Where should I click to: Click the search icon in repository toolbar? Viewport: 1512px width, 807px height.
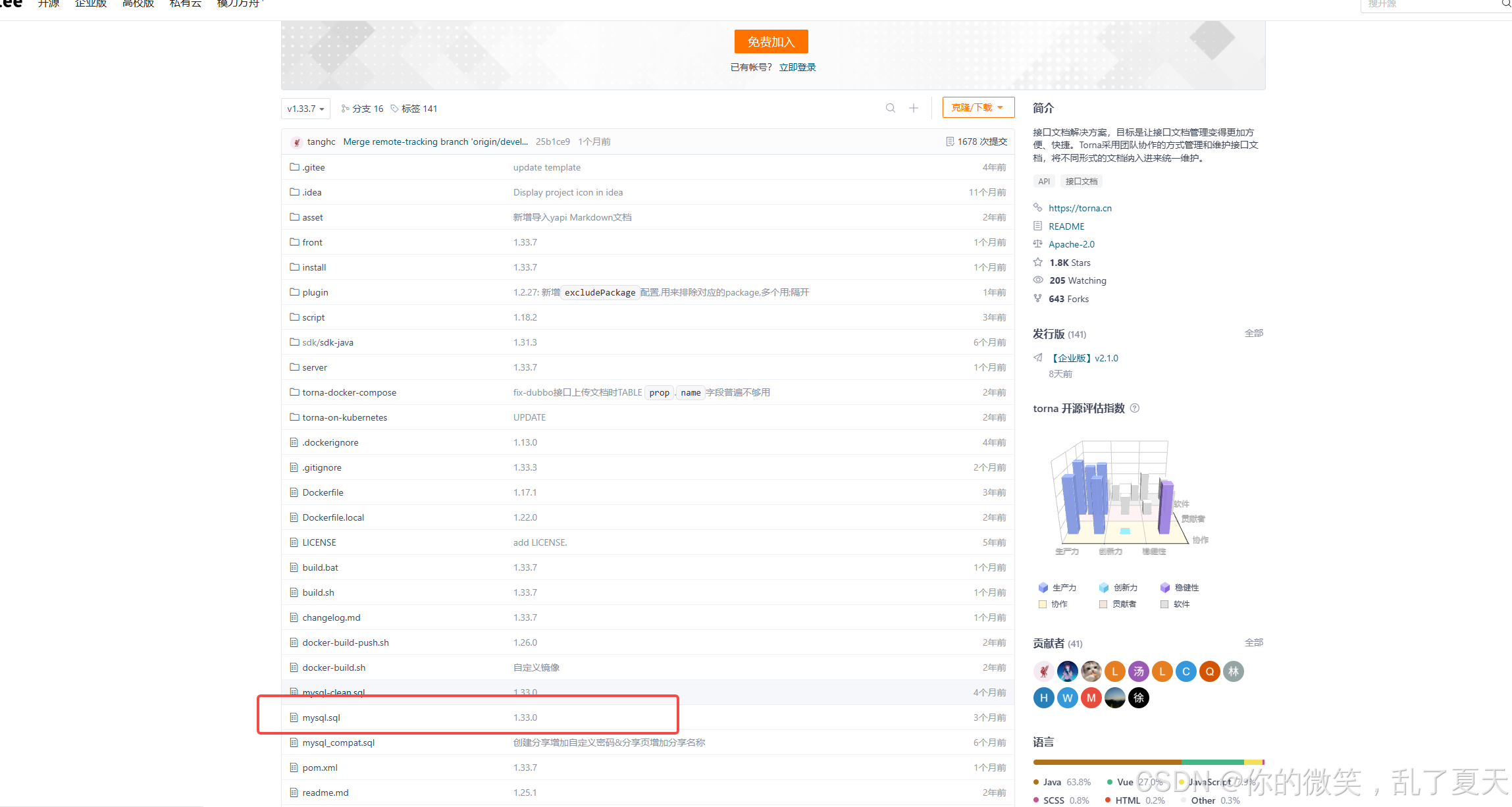[x=891, y=108]
